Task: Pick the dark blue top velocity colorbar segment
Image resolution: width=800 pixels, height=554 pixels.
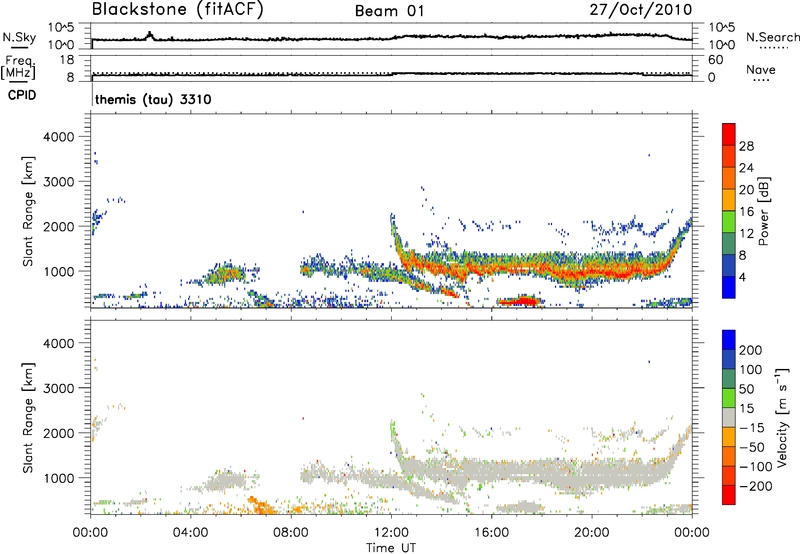Action: pos(729,340)
